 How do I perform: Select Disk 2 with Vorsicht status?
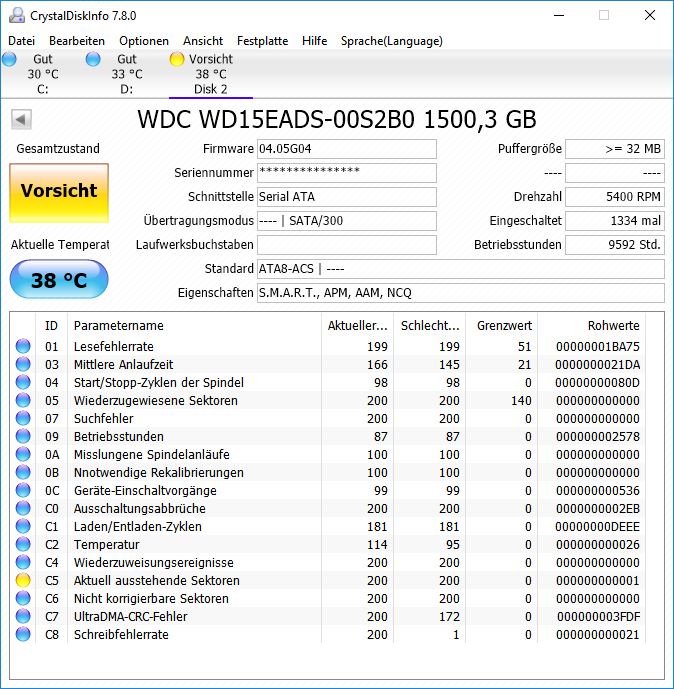click(x=210, y=74)
